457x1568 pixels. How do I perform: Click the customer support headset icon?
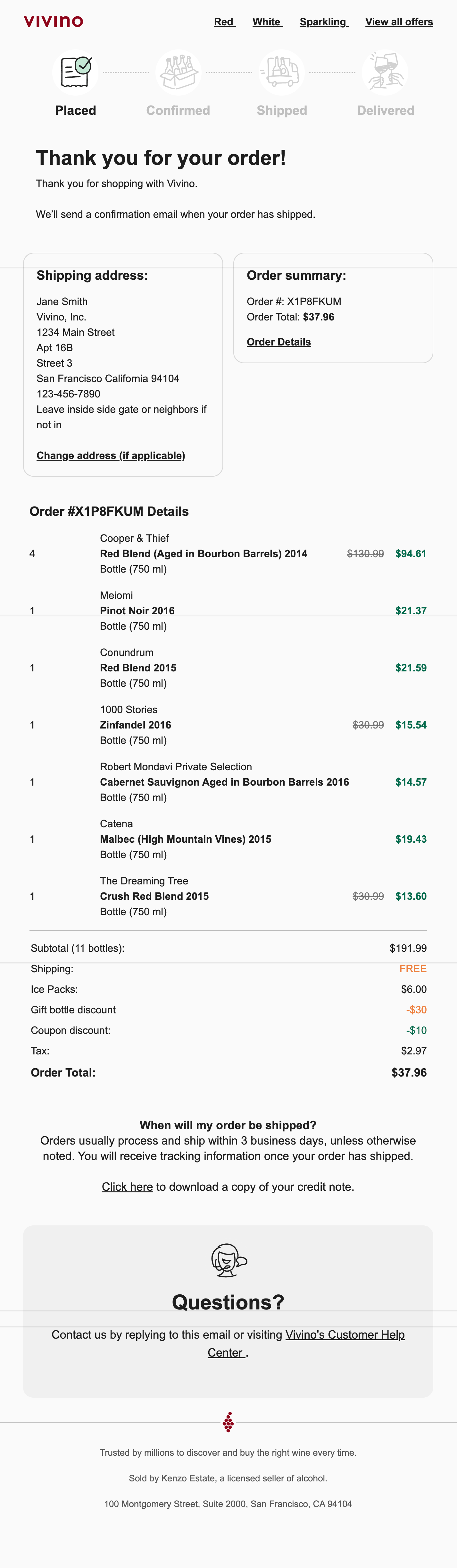tap(228, 1260)
